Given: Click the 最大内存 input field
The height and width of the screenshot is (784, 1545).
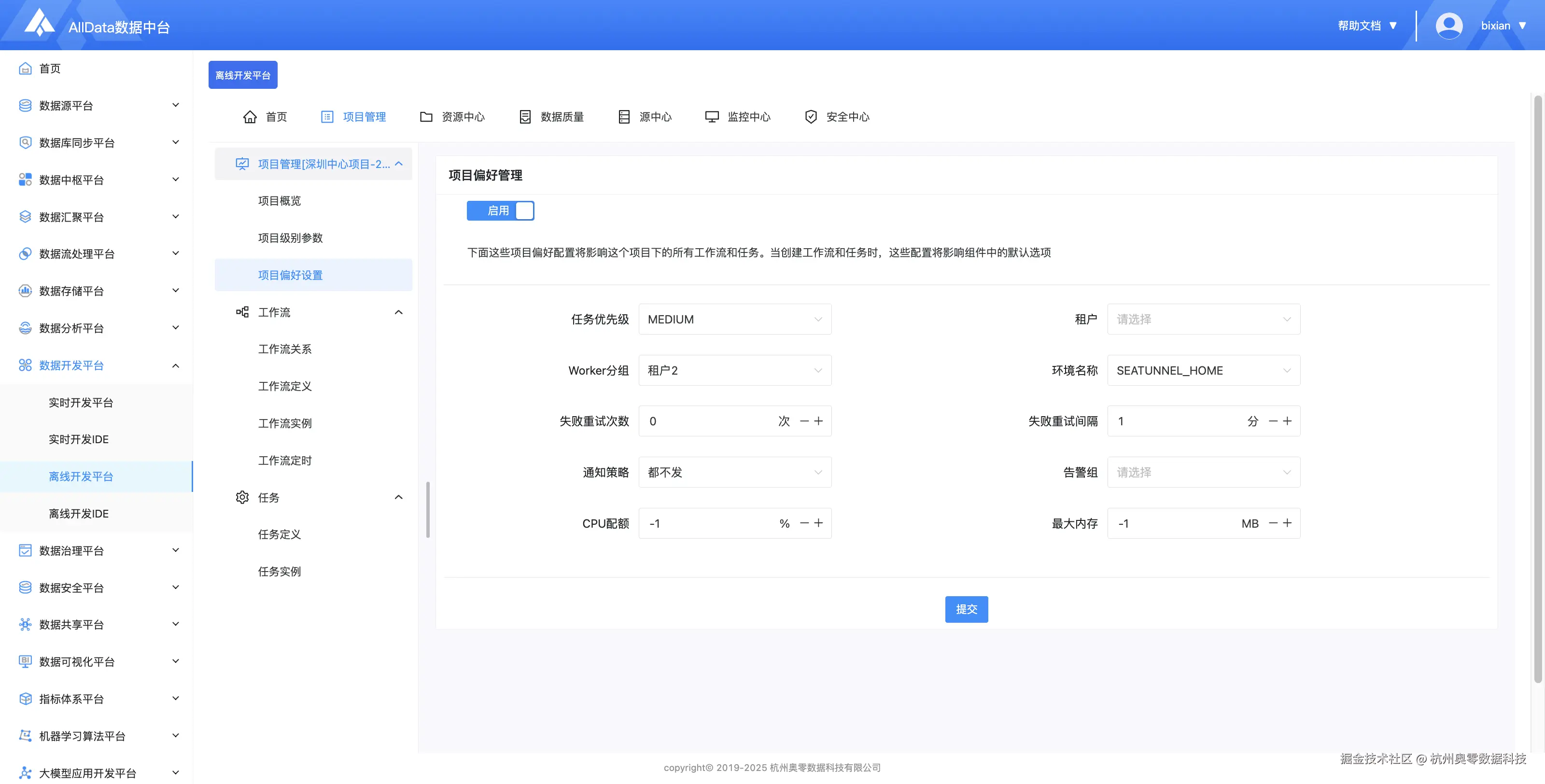Looking at the screenshot, I should click(x=1173, y=524).
